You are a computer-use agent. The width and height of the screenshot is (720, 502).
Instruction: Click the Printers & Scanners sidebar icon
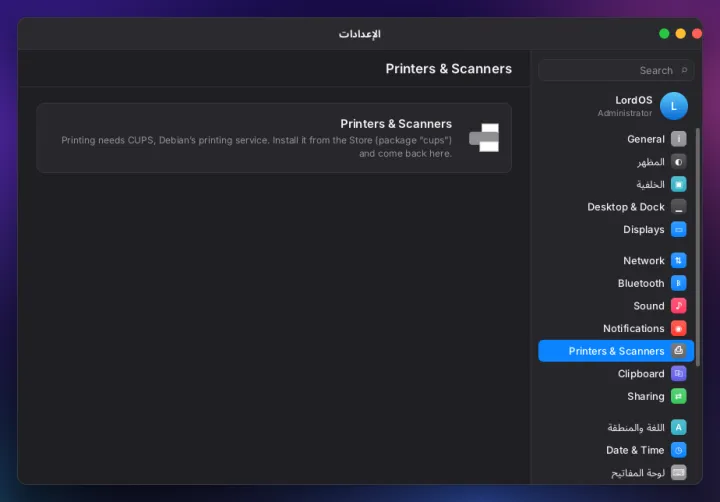point(678,351)
